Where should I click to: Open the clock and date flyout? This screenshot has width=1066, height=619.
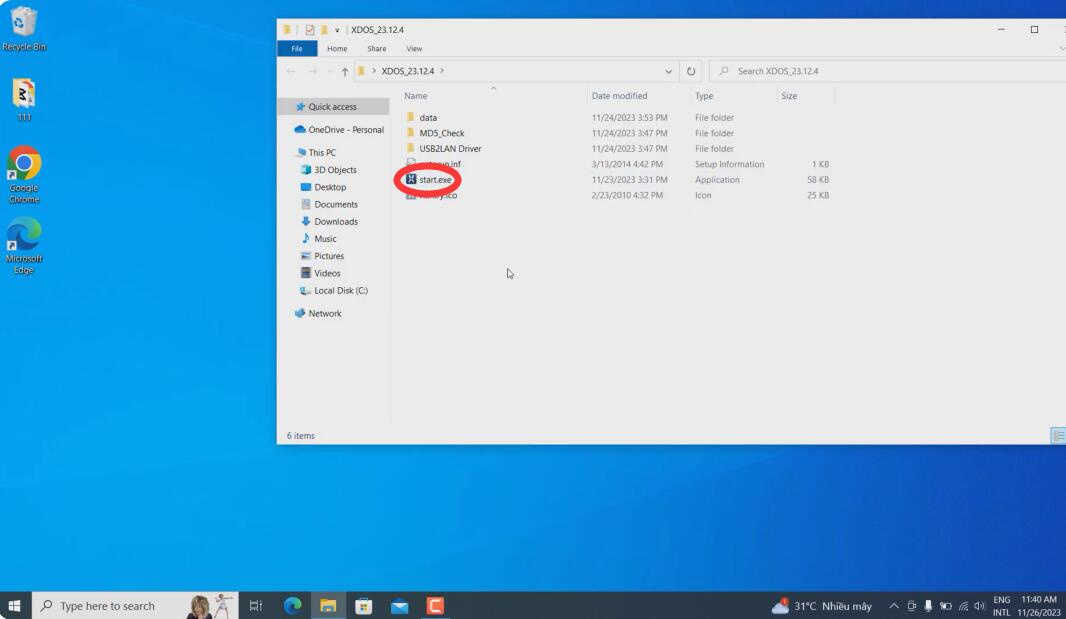[1039, 605]
